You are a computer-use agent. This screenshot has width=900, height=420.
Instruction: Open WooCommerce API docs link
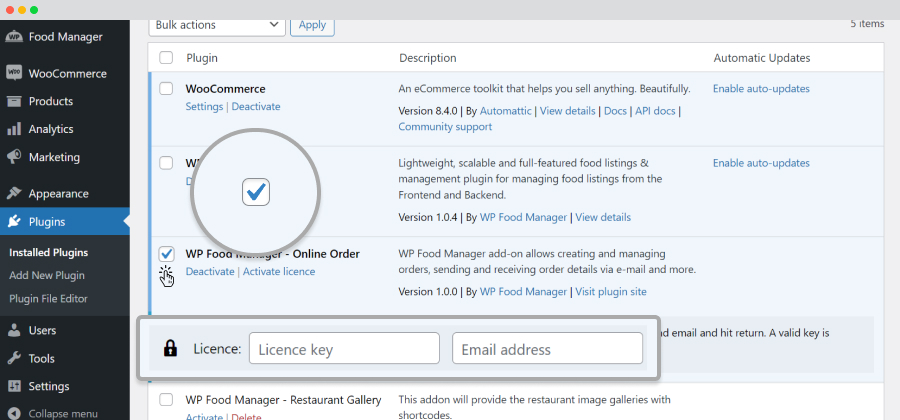pyautogui.click(x=655, y=111)
